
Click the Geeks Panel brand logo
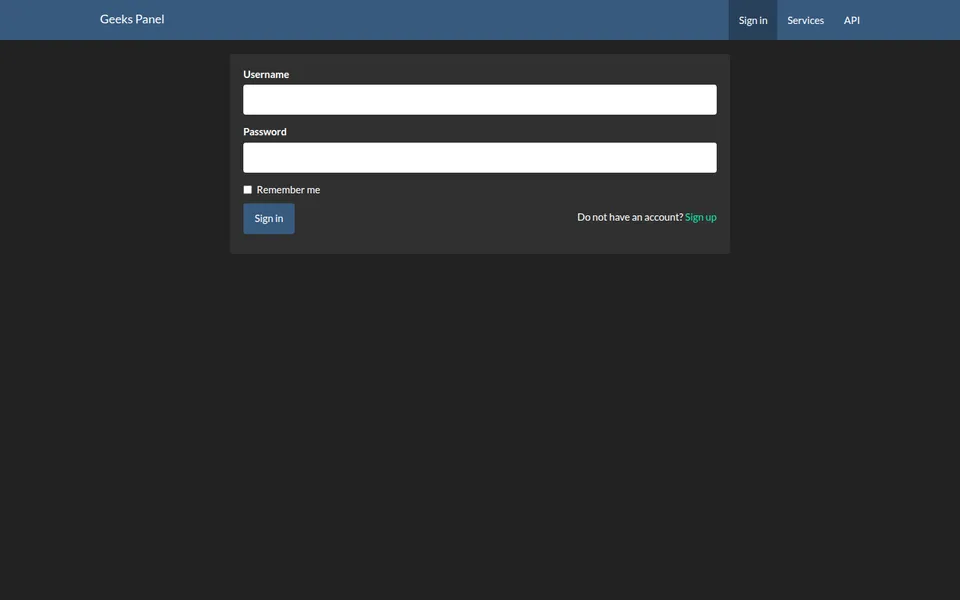[132, 19]
